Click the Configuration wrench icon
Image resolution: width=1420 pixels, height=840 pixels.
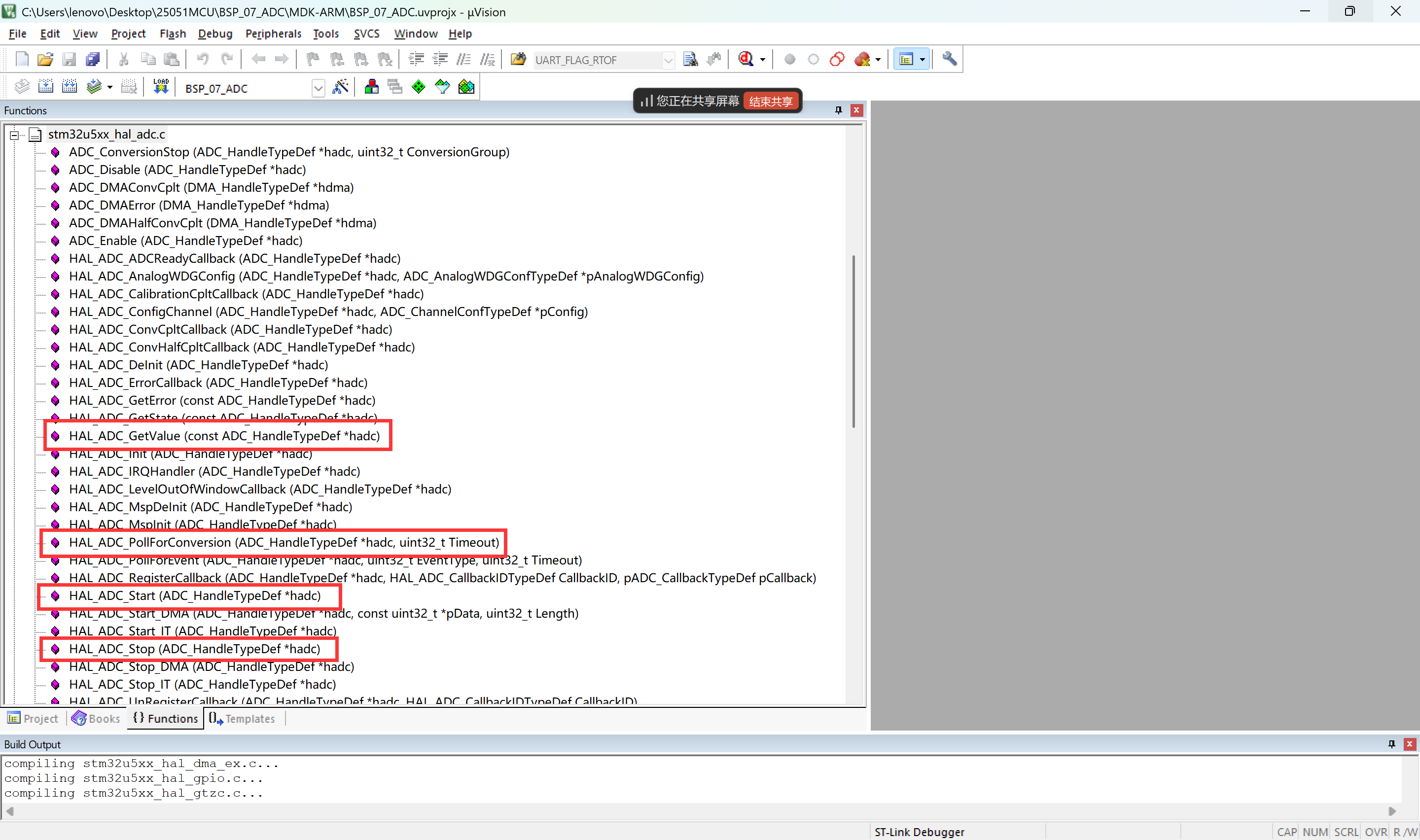pyautogui.click(x=949, y=59)
